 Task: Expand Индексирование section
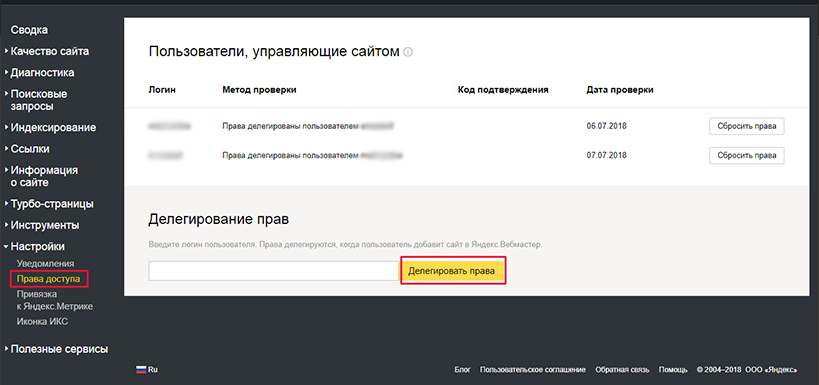pos(53,127)
